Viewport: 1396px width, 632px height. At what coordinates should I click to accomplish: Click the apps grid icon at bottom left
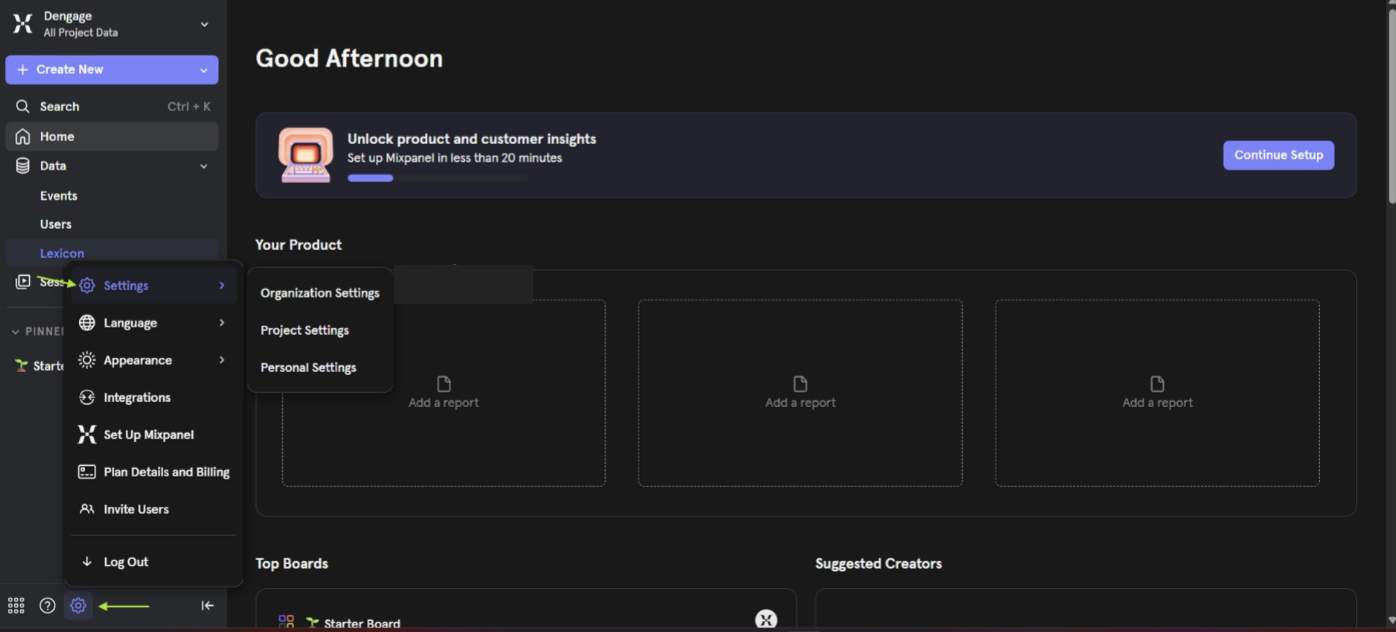pos(16,605)
